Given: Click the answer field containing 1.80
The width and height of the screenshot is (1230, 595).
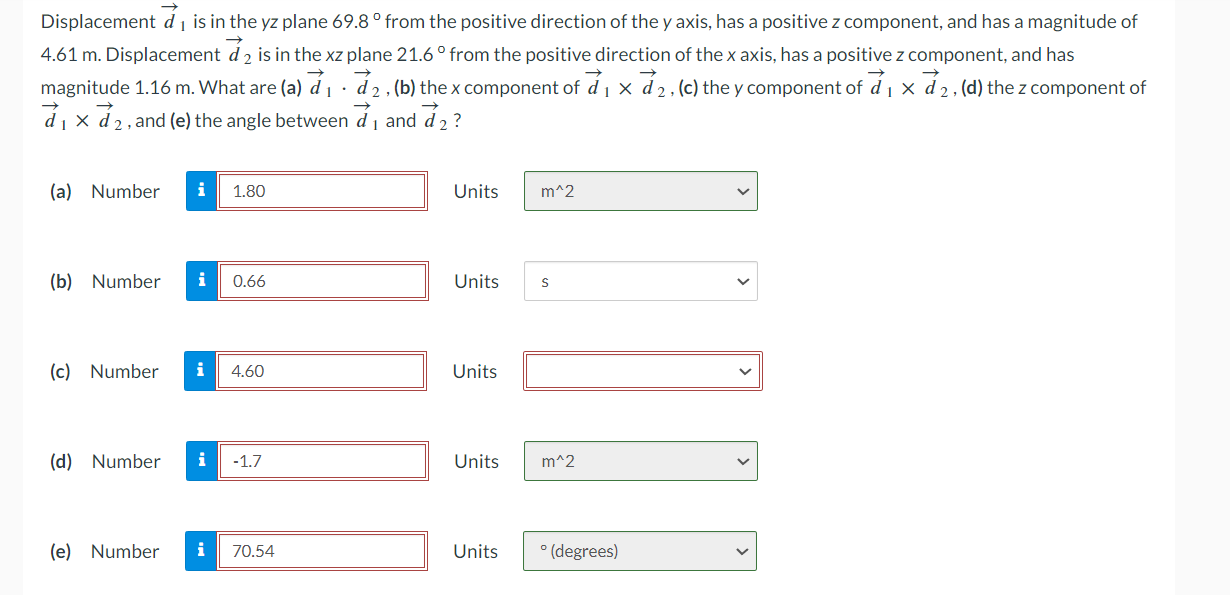Looking at the screenshot, I should coord(322,191).
